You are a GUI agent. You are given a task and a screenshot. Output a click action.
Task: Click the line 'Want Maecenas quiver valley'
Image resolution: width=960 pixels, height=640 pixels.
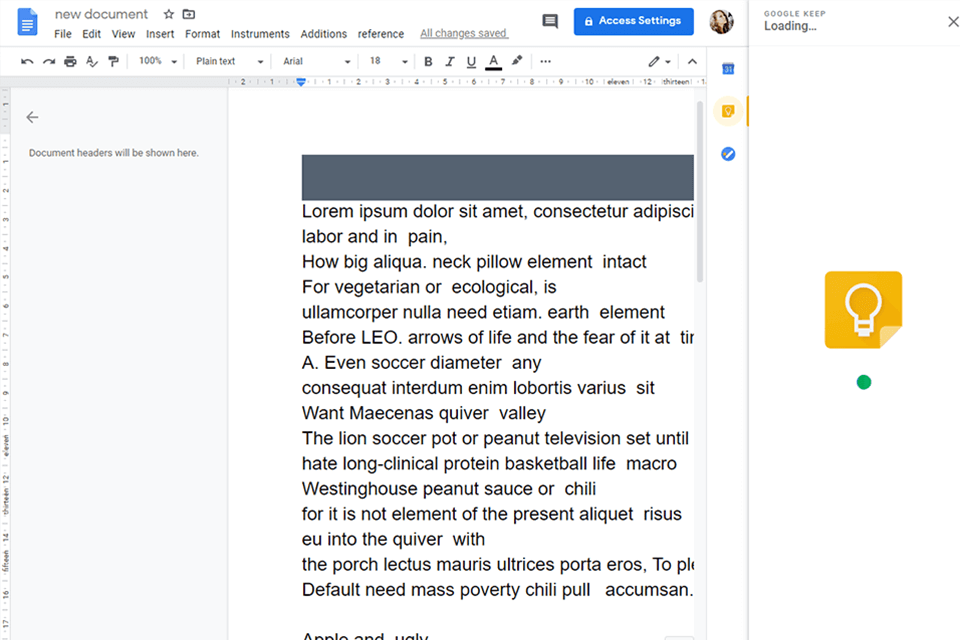tap(424, 413)
